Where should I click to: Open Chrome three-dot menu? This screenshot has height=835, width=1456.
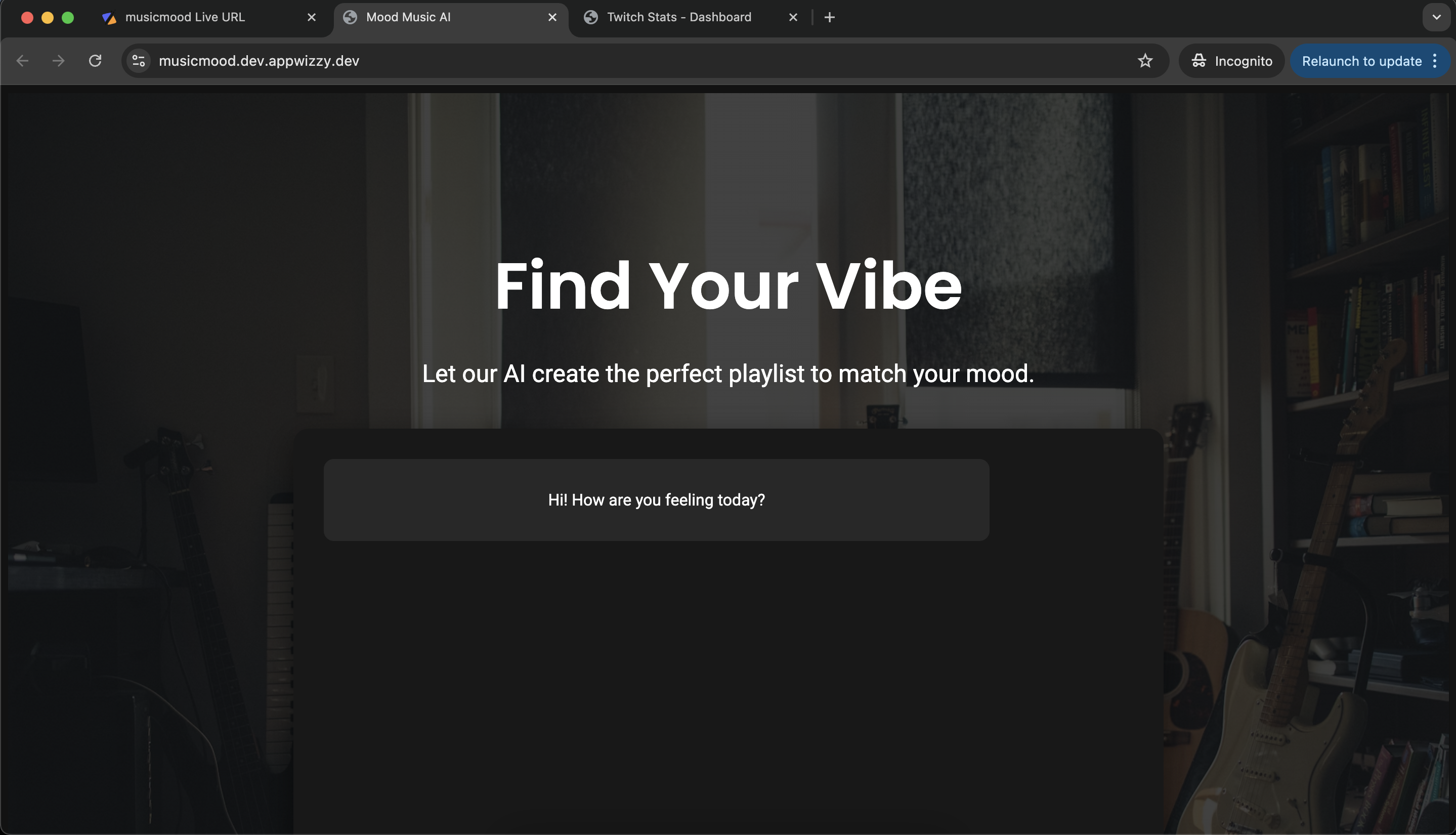point(1435,61)
